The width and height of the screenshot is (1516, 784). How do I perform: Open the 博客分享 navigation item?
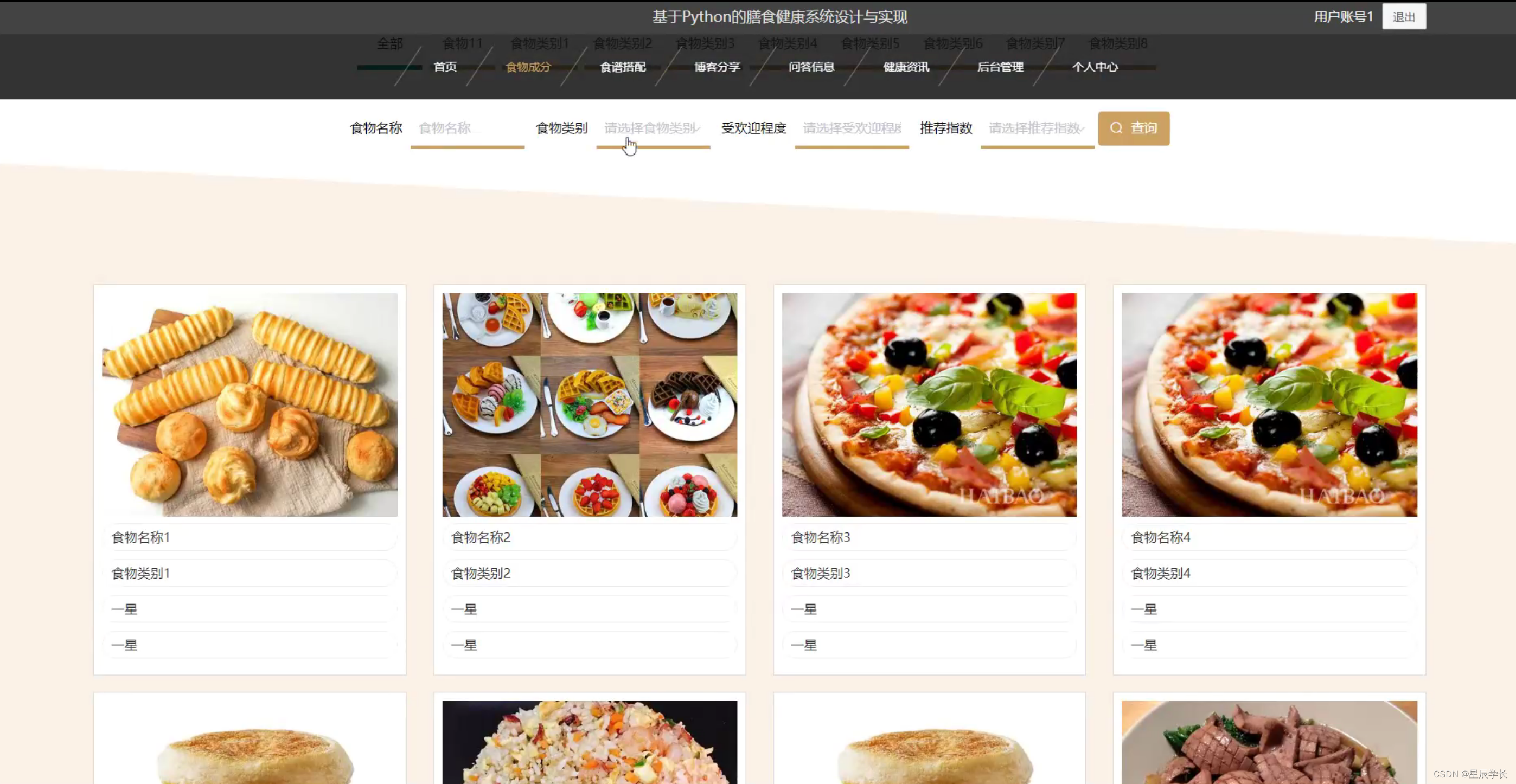[x=717, y=67]
